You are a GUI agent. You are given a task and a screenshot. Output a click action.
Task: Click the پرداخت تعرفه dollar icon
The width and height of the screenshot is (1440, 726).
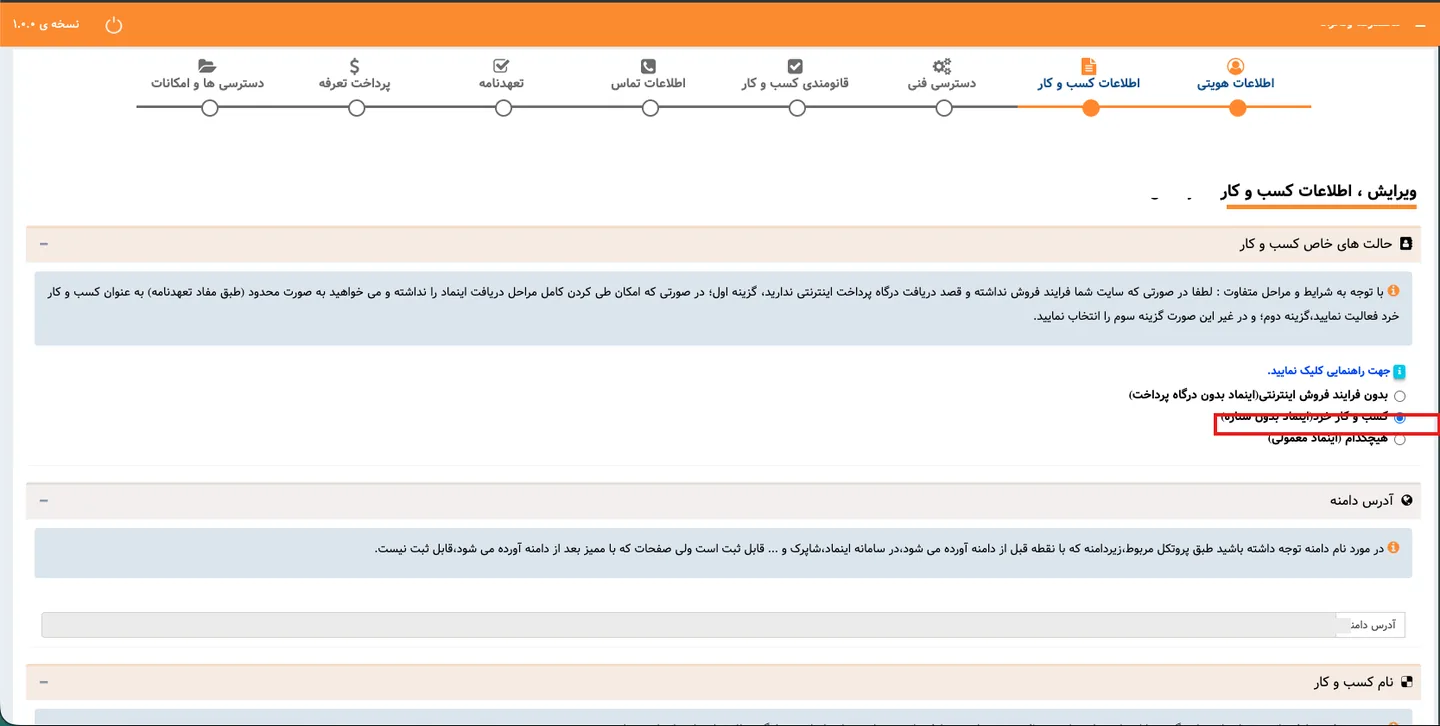(355, 67)
